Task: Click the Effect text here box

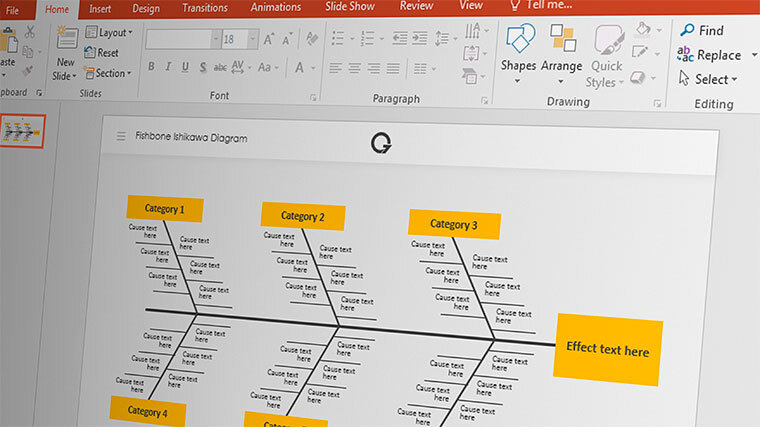Action: tap(608, 349)
